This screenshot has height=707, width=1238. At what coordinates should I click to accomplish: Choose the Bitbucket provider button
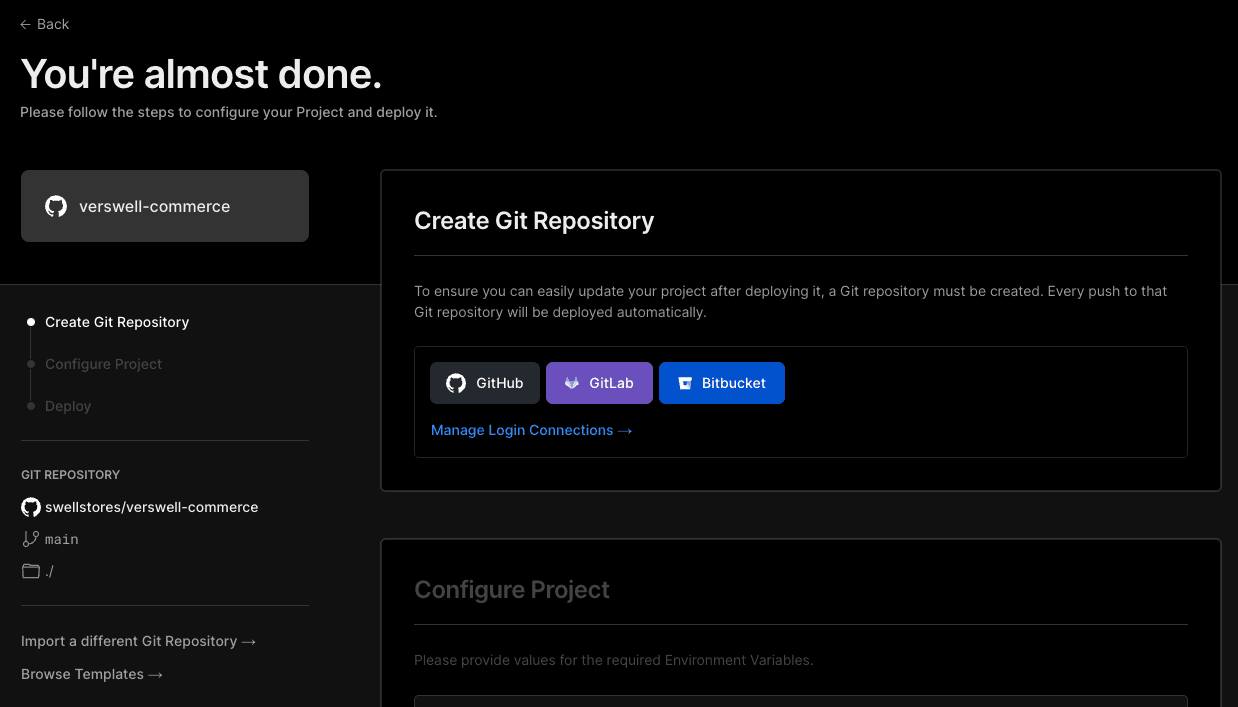(x=721, y=383)
